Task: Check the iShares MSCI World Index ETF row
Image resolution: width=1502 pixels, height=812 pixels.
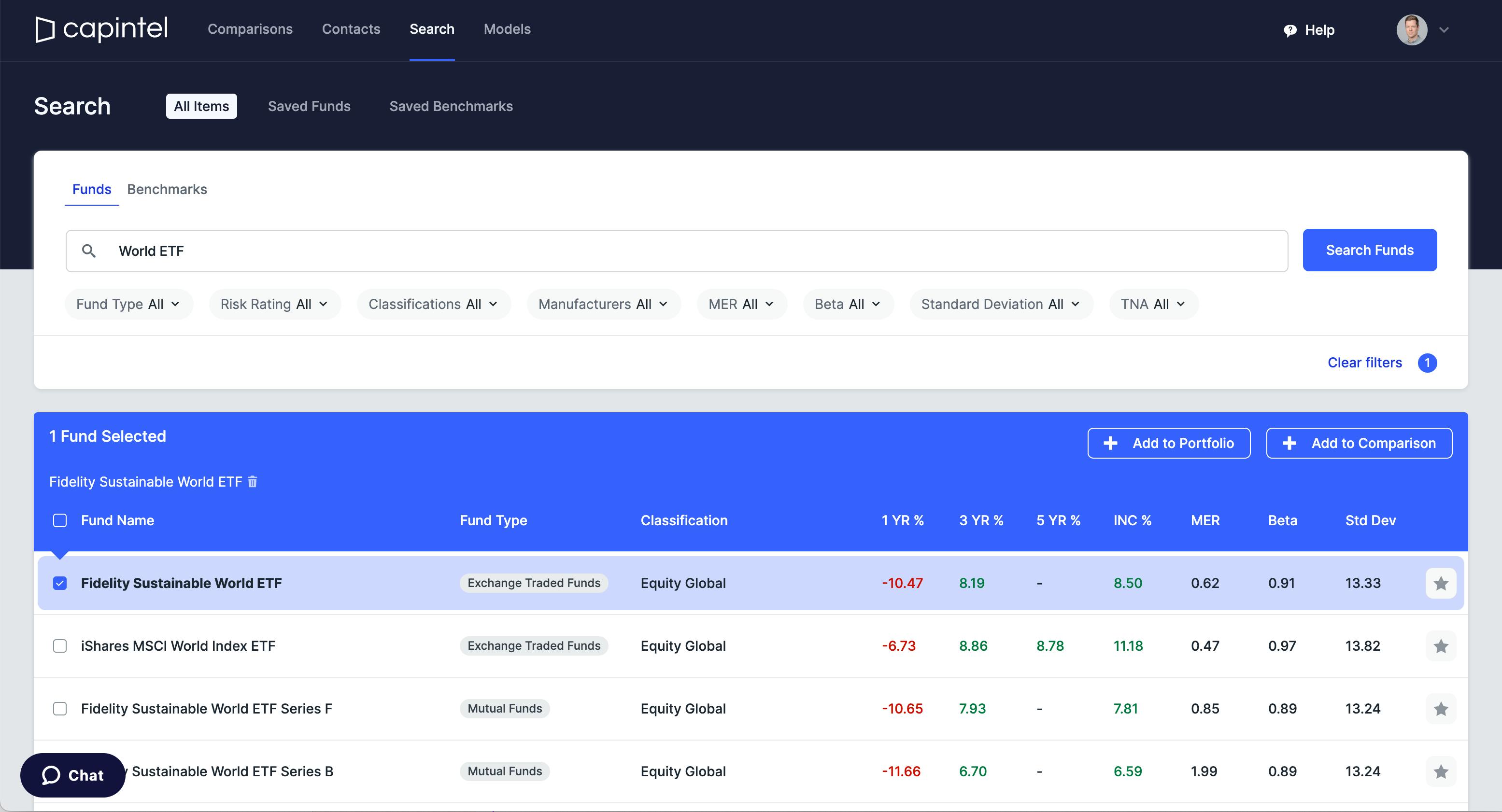Action: (x=60, y=646)
